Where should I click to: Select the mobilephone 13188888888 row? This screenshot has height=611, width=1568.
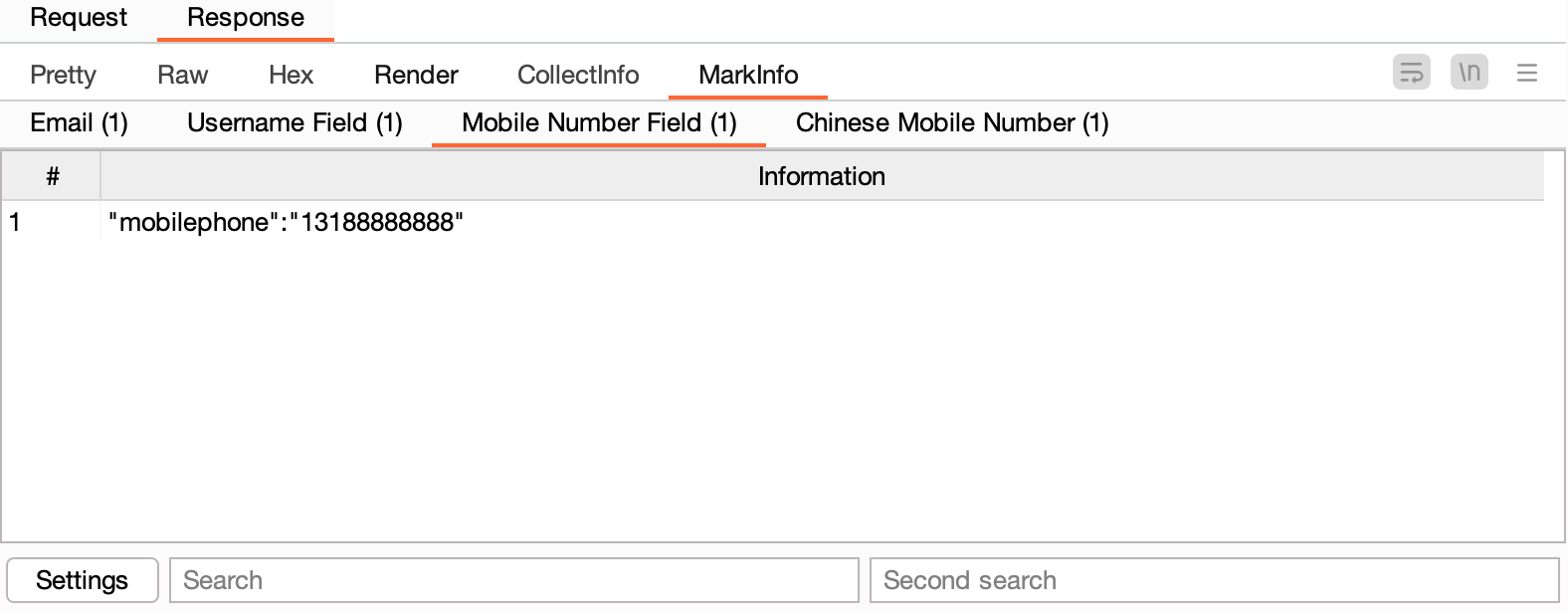(x=286, y=222)
